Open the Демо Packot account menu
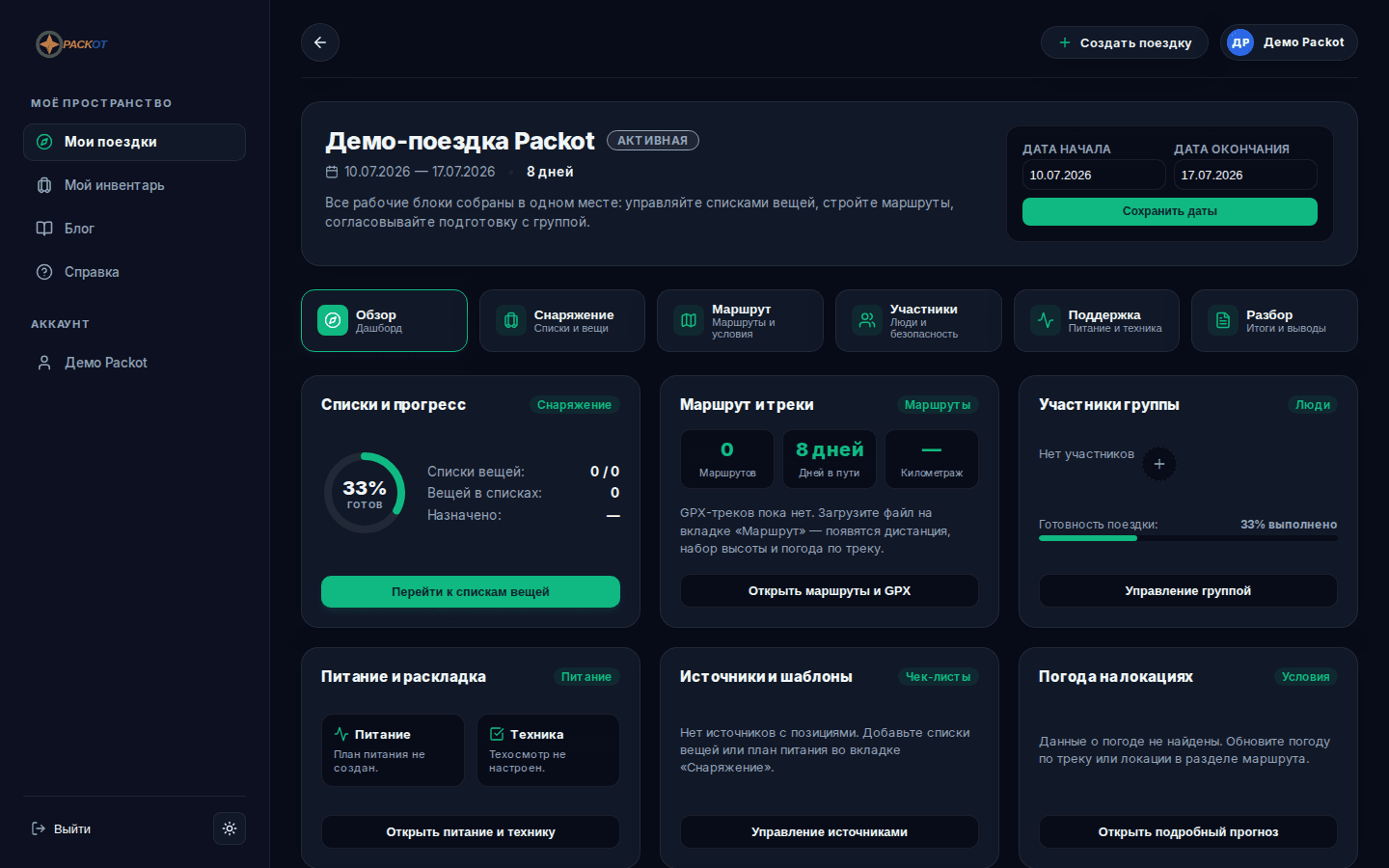1389x868 pixels. tap(1289, 42)
